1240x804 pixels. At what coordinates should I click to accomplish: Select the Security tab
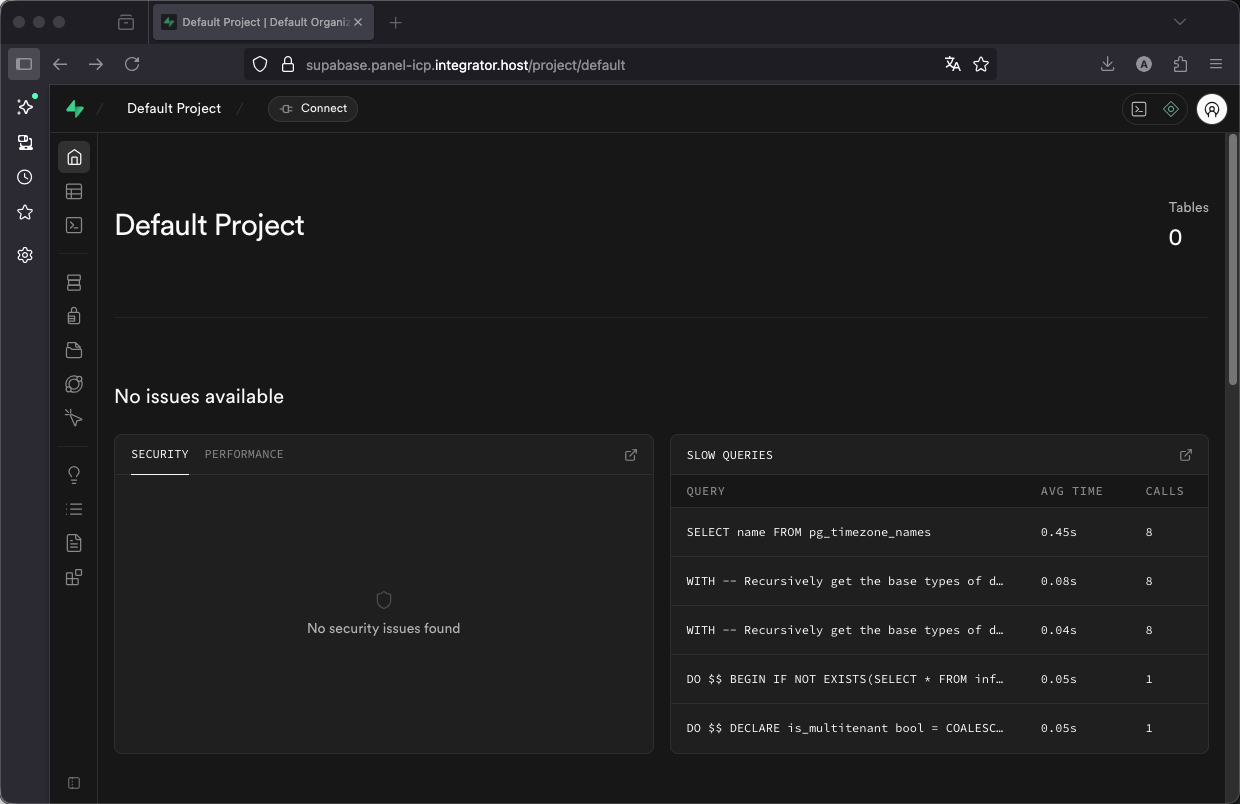point(160,454)
